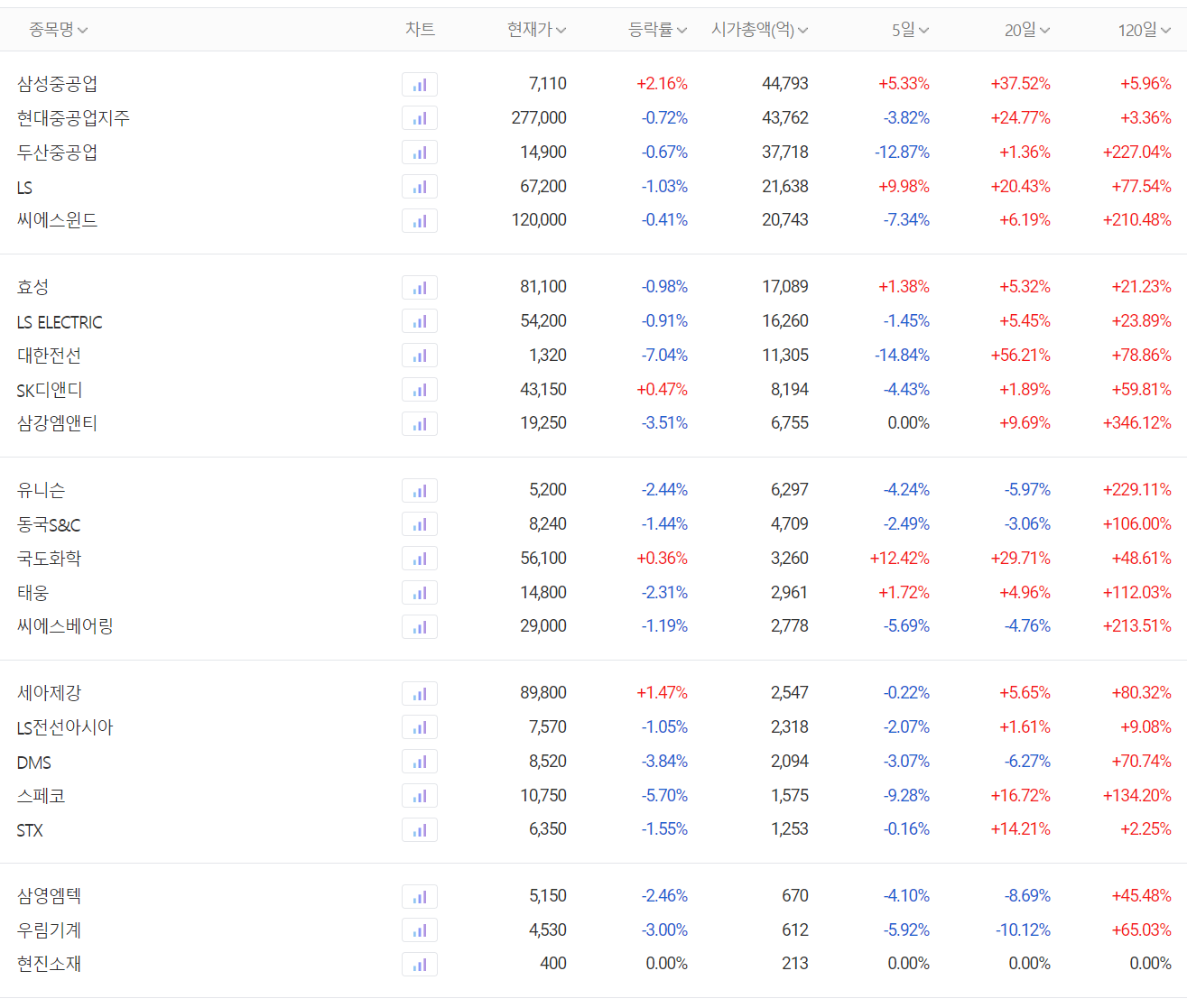1187x1008 pixels.
Task: Select 스페코 등락률 -5.70%
Action: coord(664,796)
